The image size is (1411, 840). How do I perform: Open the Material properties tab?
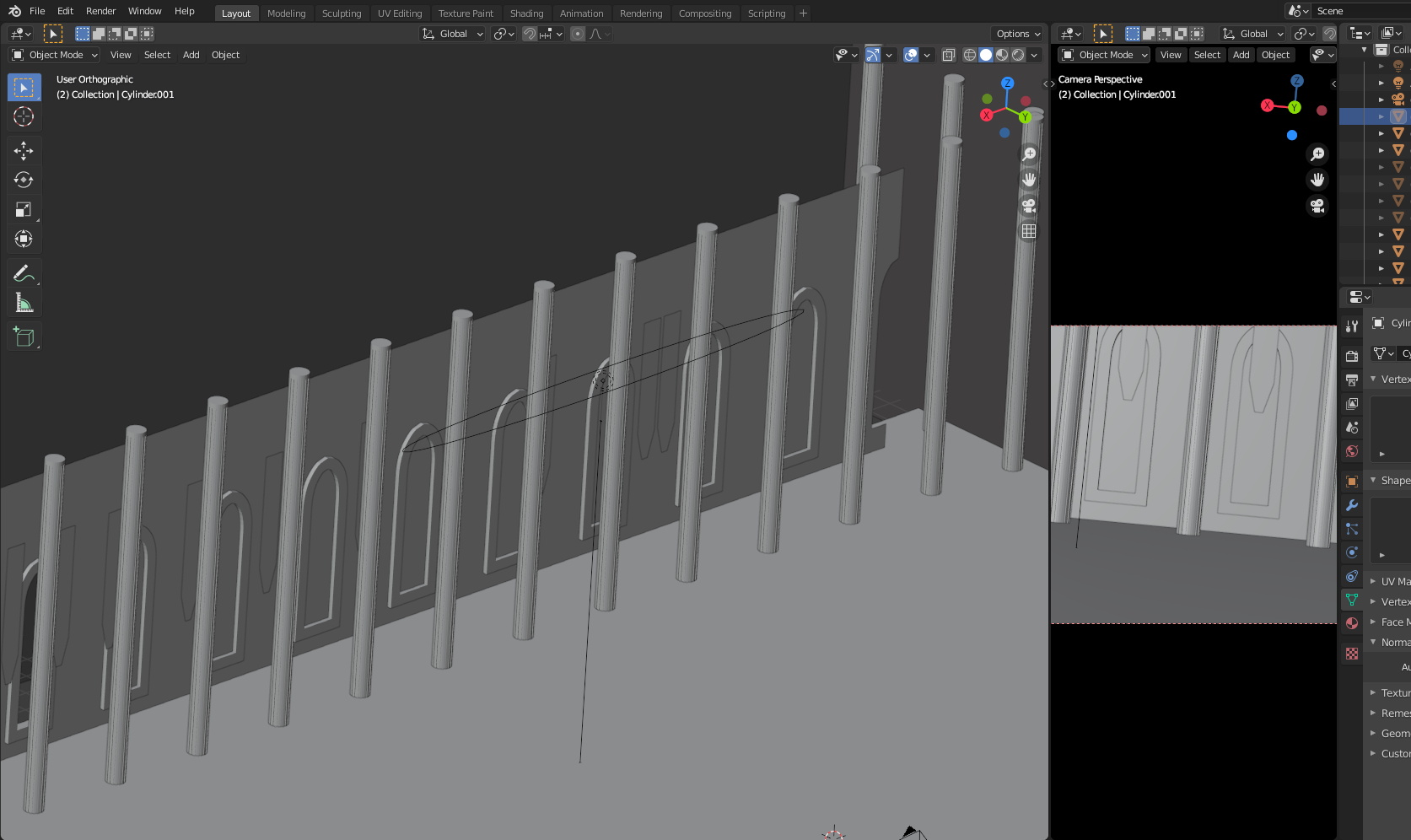[1352, 623]
